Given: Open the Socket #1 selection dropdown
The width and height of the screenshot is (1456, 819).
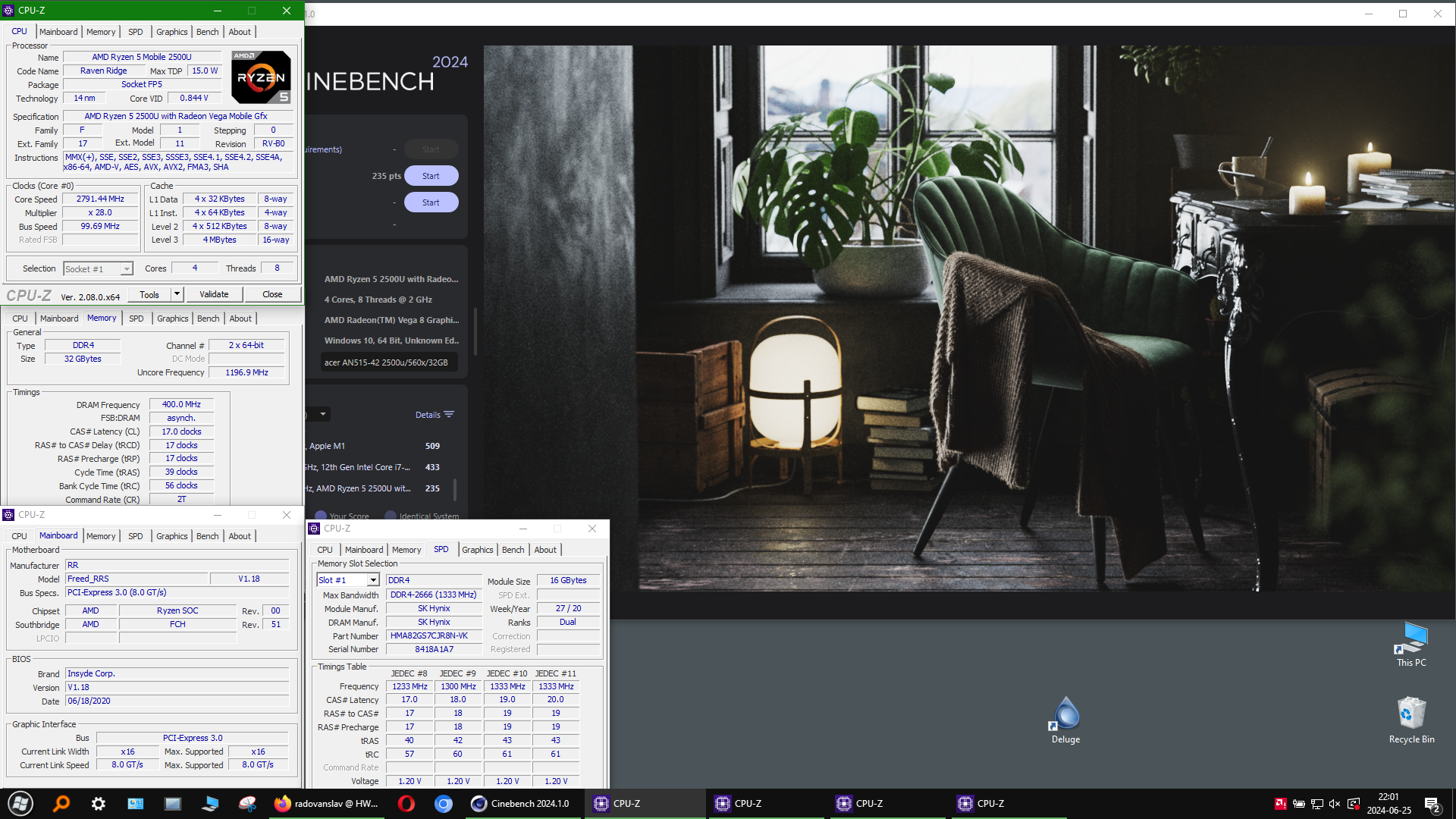Looking at the screenshot, I should tap(98, 268).
